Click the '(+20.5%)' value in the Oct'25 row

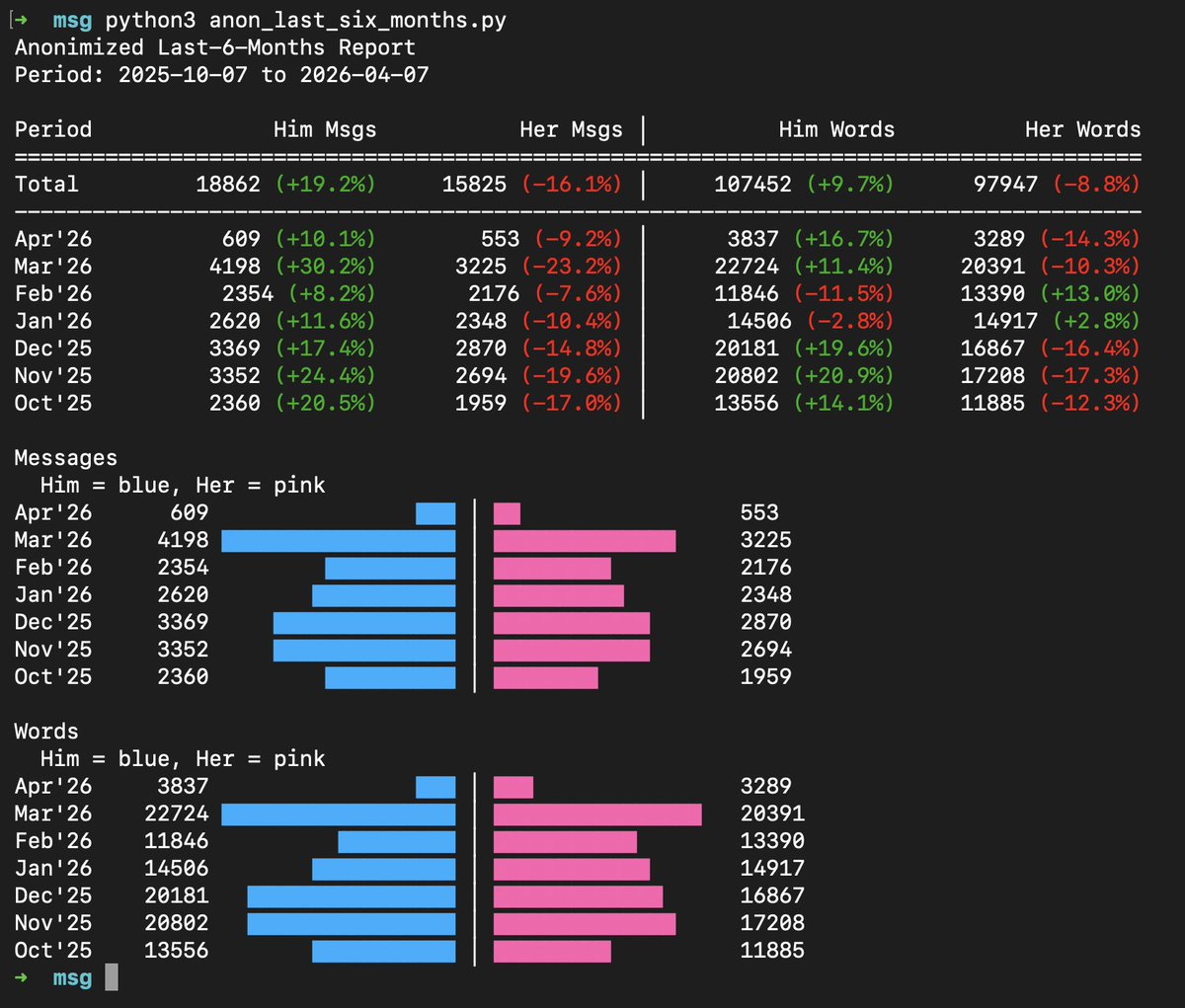click(325, 403)
